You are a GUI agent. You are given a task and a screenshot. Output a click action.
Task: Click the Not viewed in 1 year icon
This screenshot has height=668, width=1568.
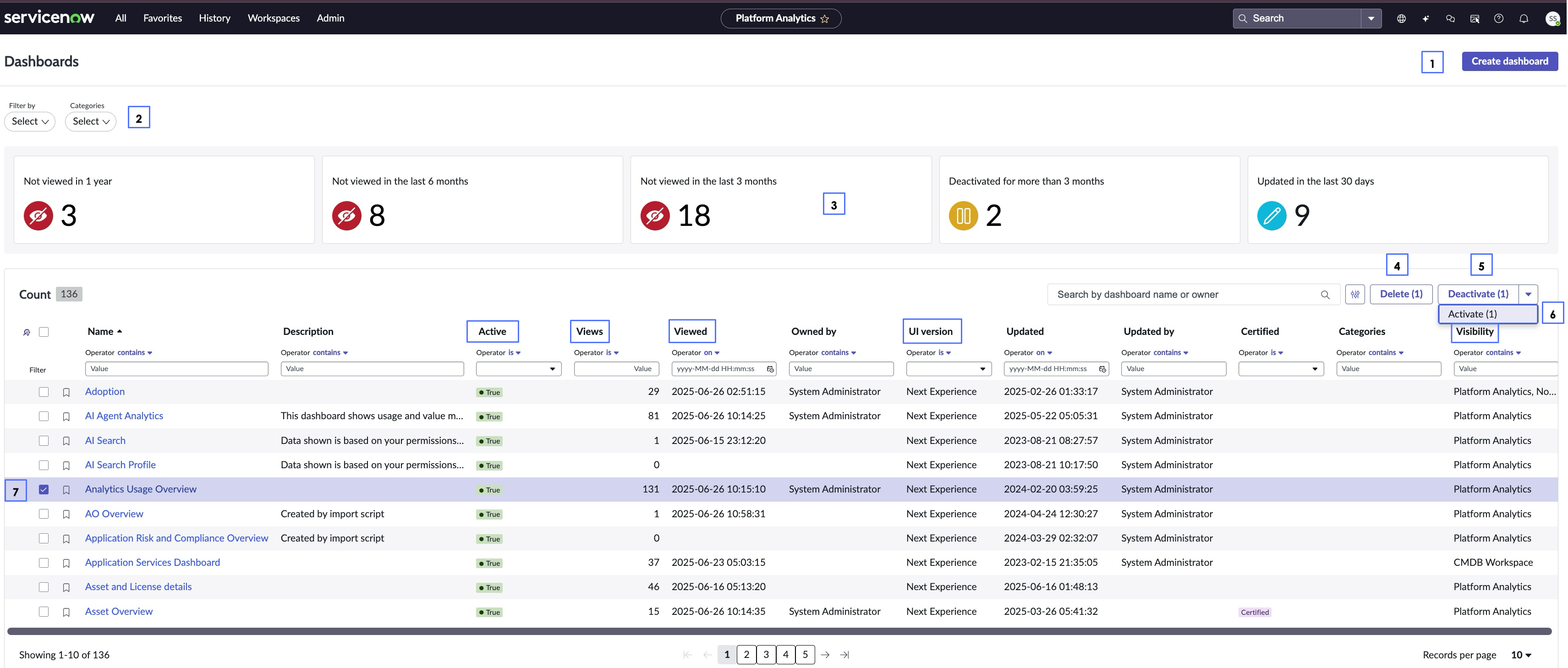coord(38,215)
